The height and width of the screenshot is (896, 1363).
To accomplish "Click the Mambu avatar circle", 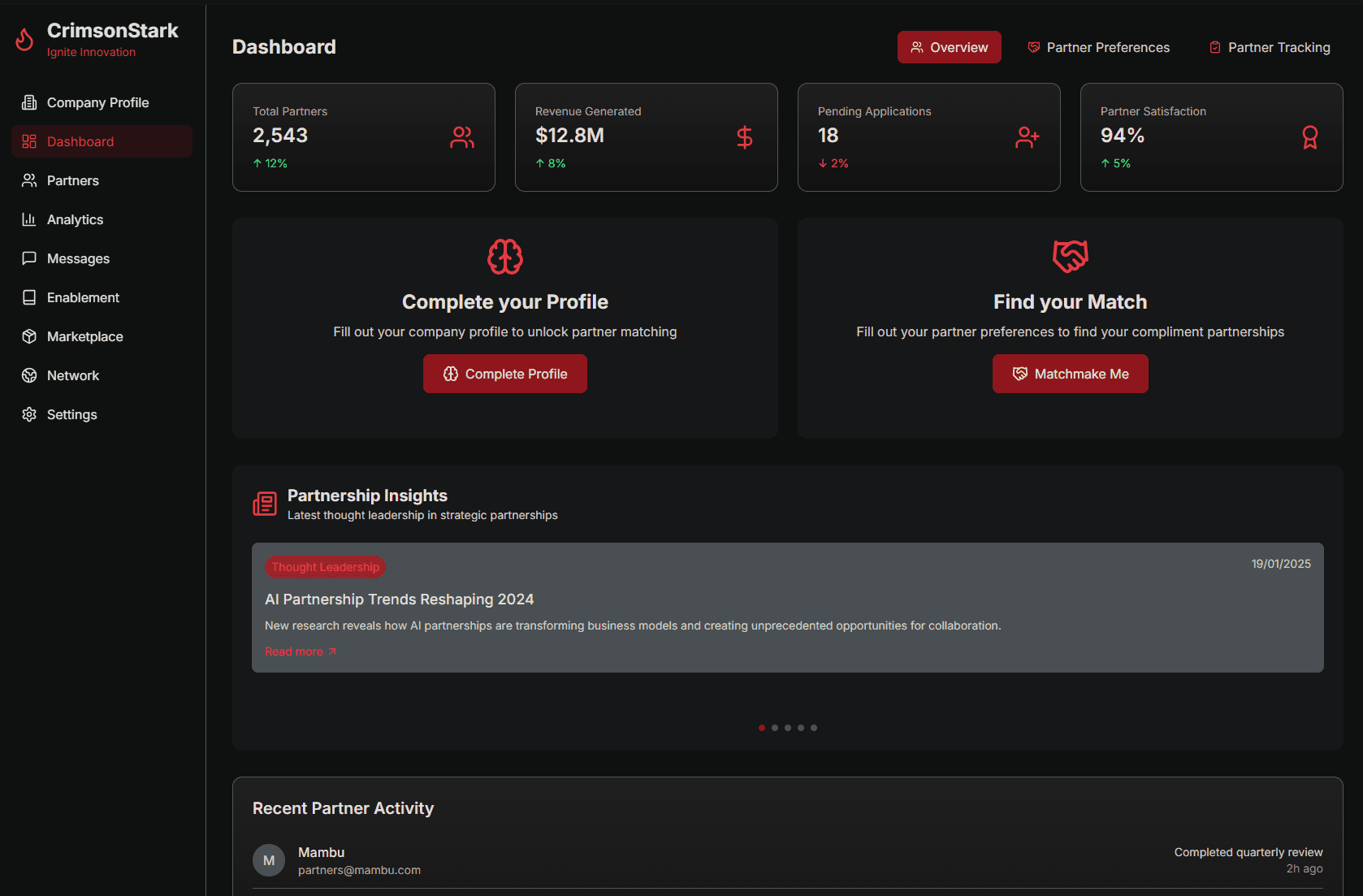I will tap(269, 860).
